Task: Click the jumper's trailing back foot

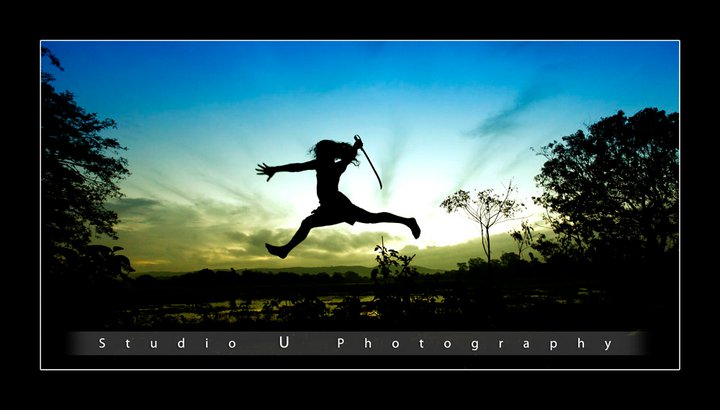Action: pos(275,250)
